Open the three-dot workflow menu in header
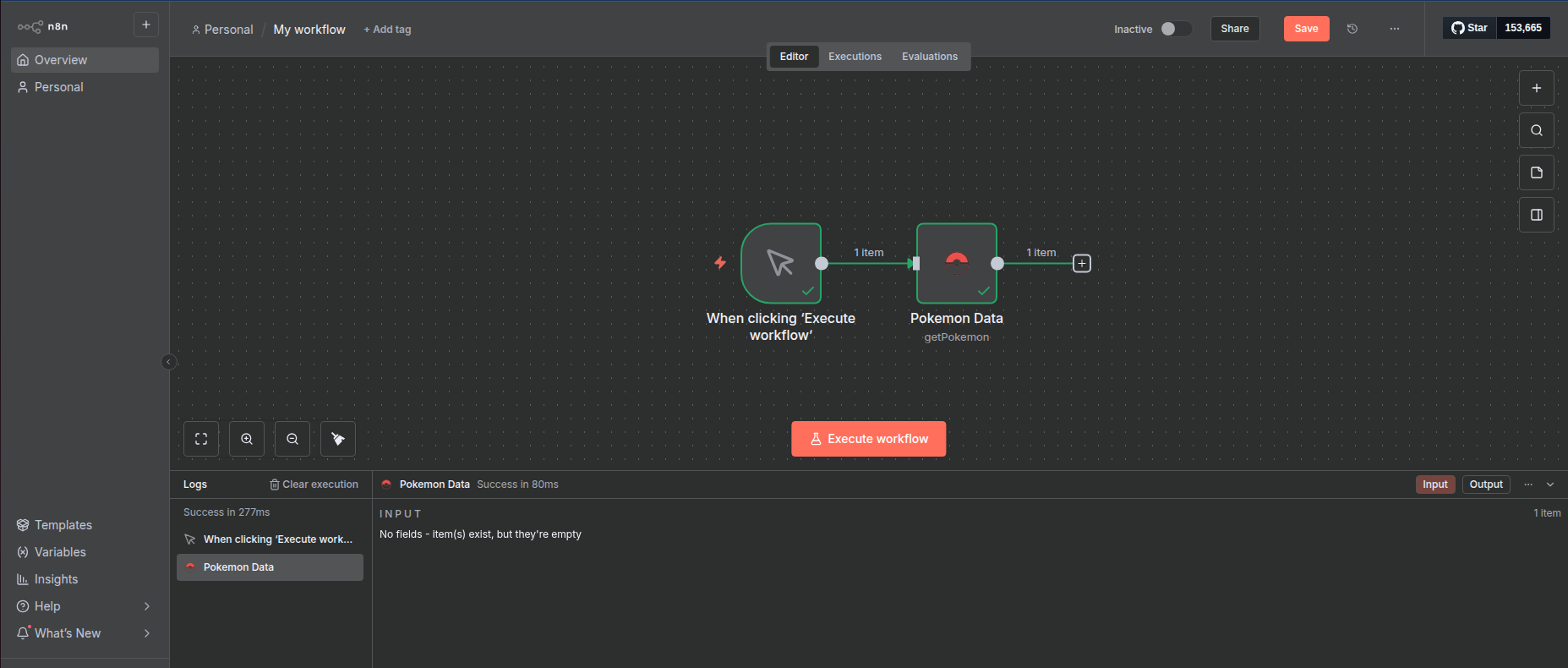Viewport: 1568px width, 668px height. pyautogui.click(x=1395, y=29)
